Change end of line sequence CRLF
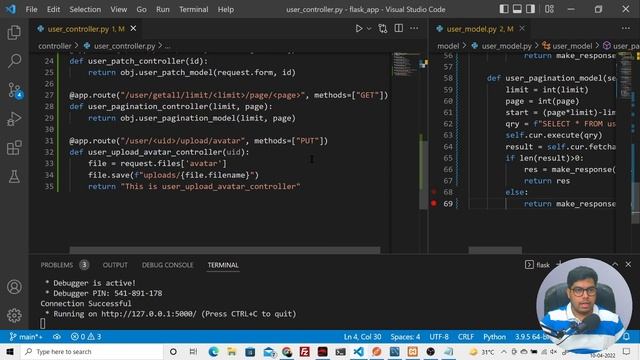The height and width of the screenshot is (360, 640). (466, 337)
